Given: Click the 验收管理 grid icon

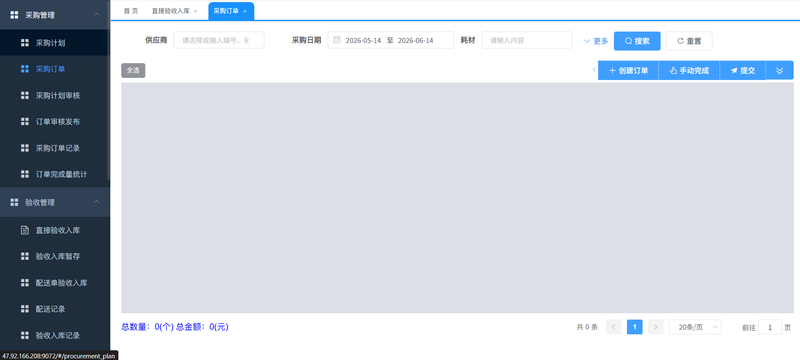Looking at the screenshot, I should [14, 202].
